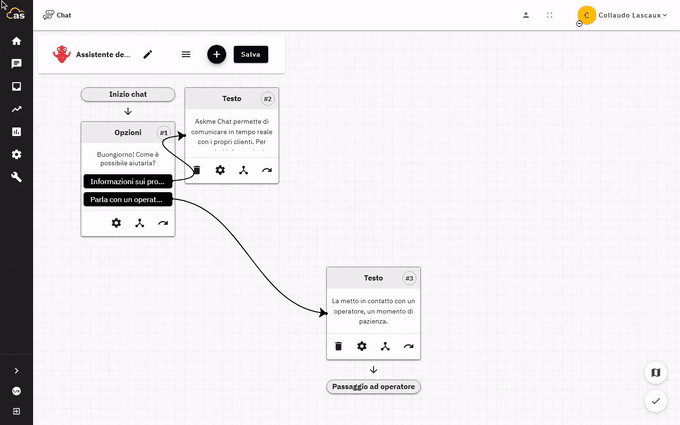Click the Informazioni sui pro... option
680x425 pixels.
128,182
